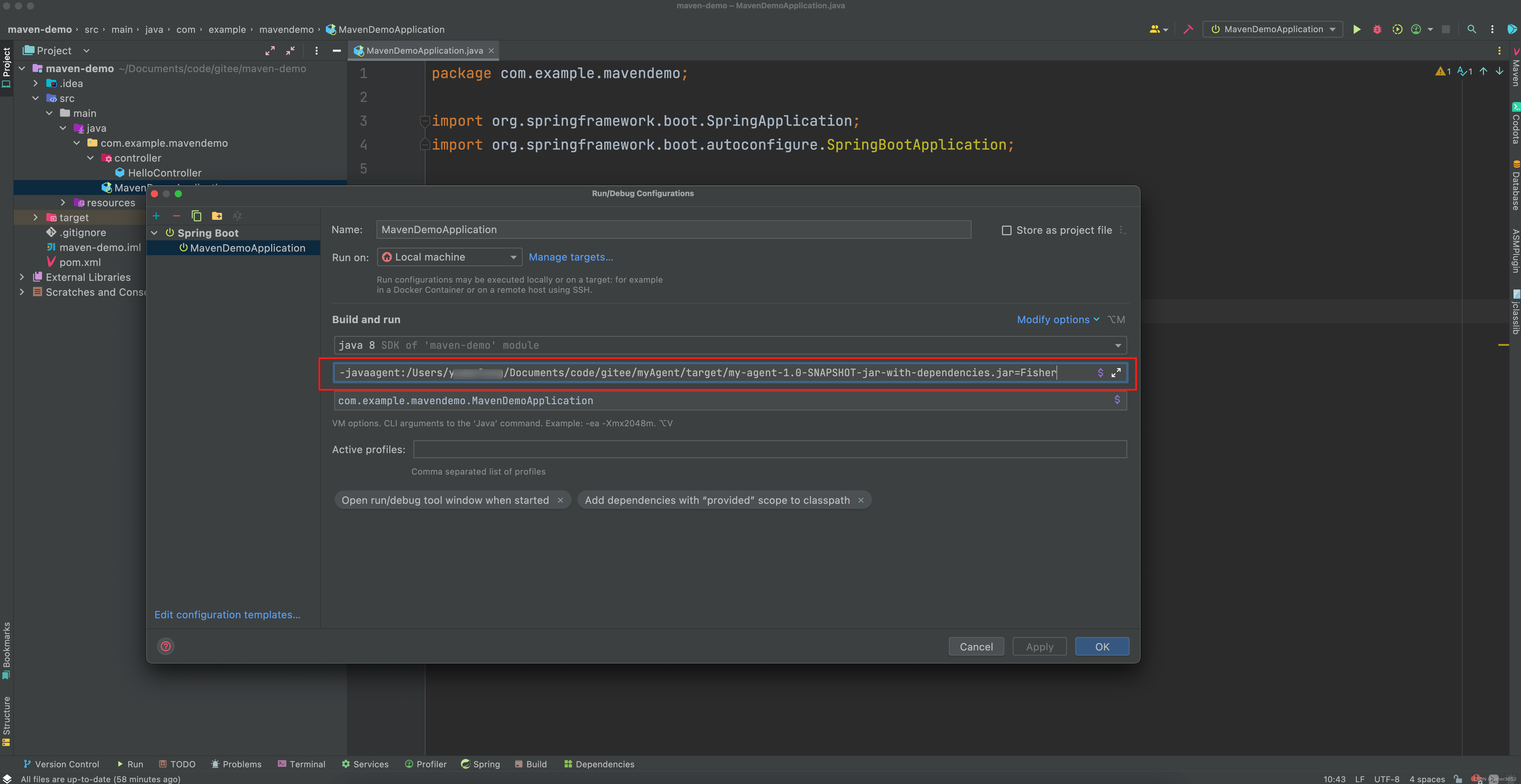The width and height of the screenshot is (1521, 784).
Task: Open IDE settings vertical dots in main toolbar
Action: click(1492, 30)
